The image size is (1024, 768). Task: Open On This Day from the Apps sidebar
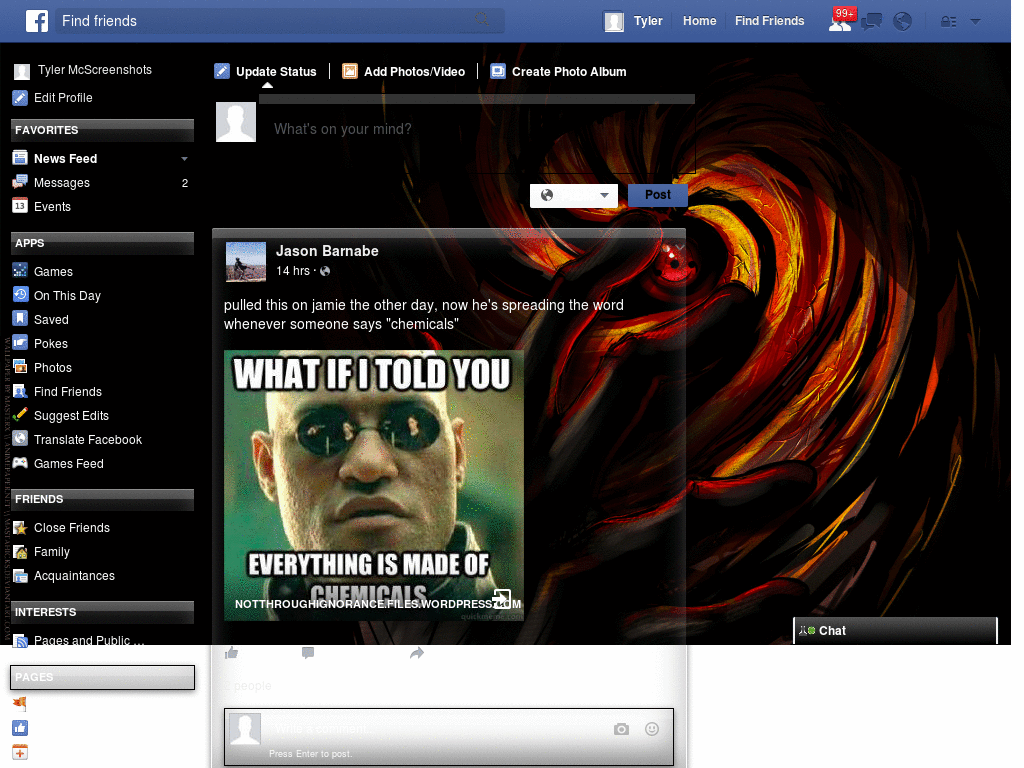[65, 295]
